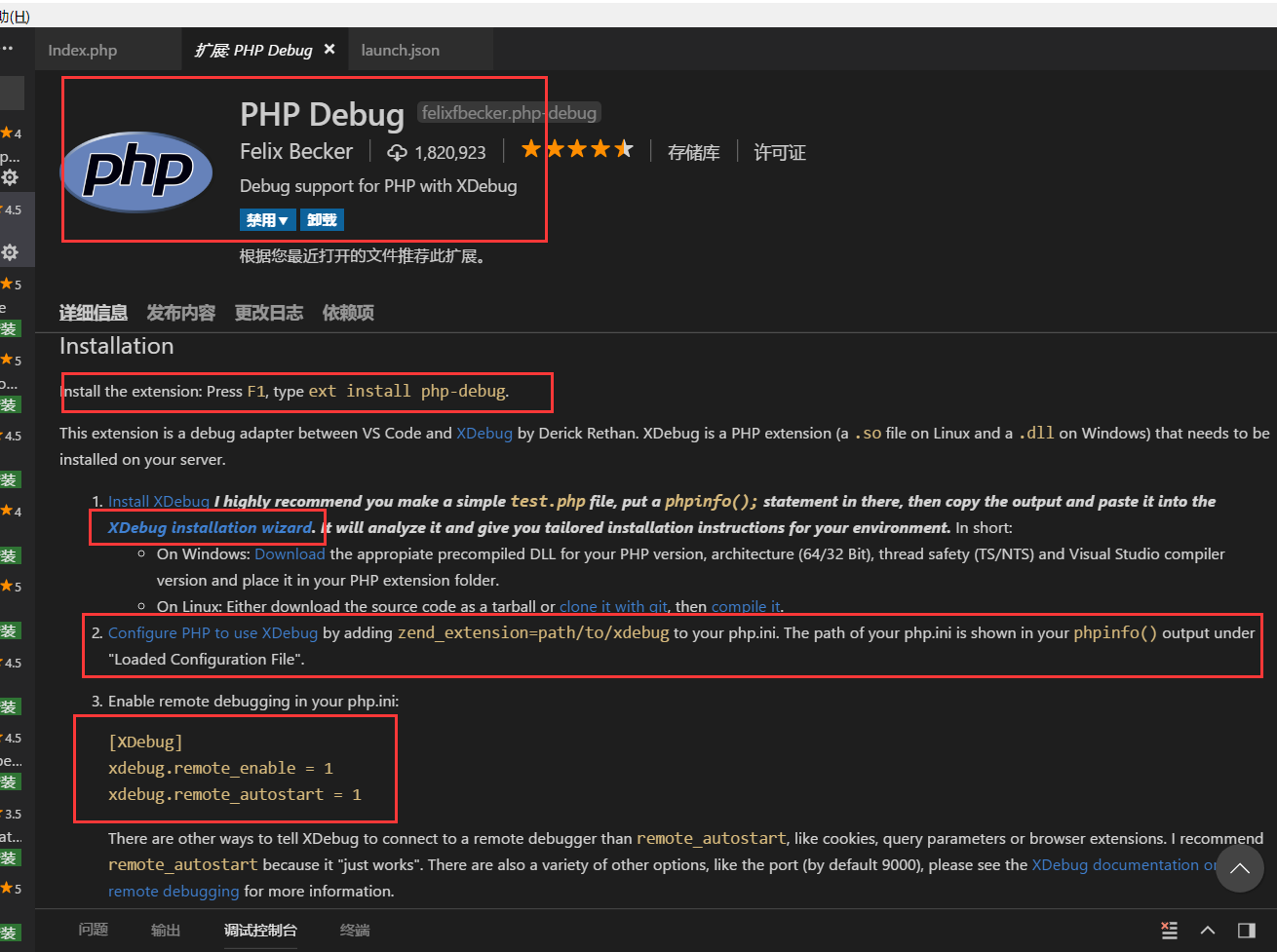
Task: Open the 更改日志 changelog tab
Action: 268,313
